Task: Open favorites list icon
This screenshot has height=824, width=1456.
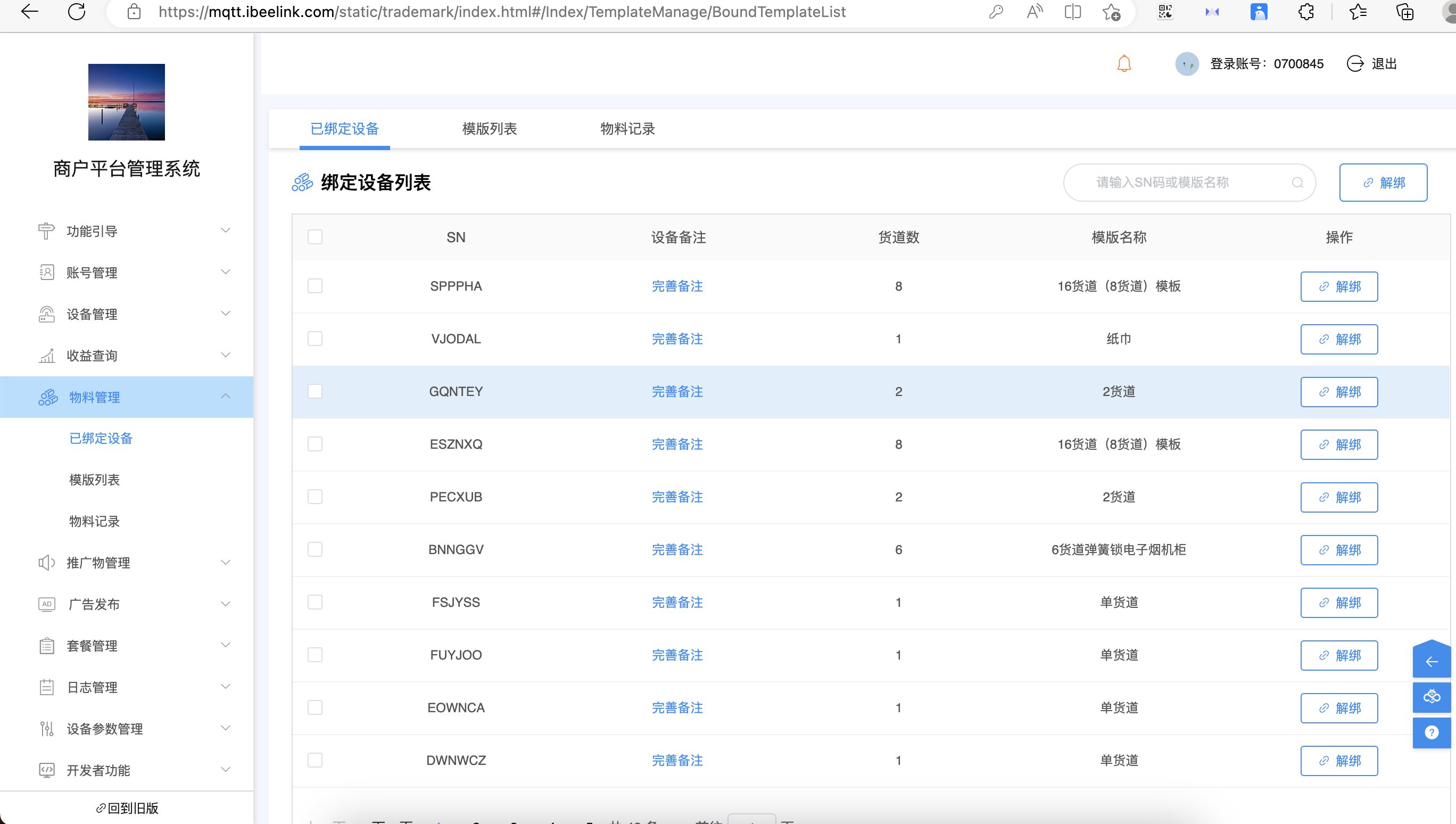Action: click(x=1358, y=12)
